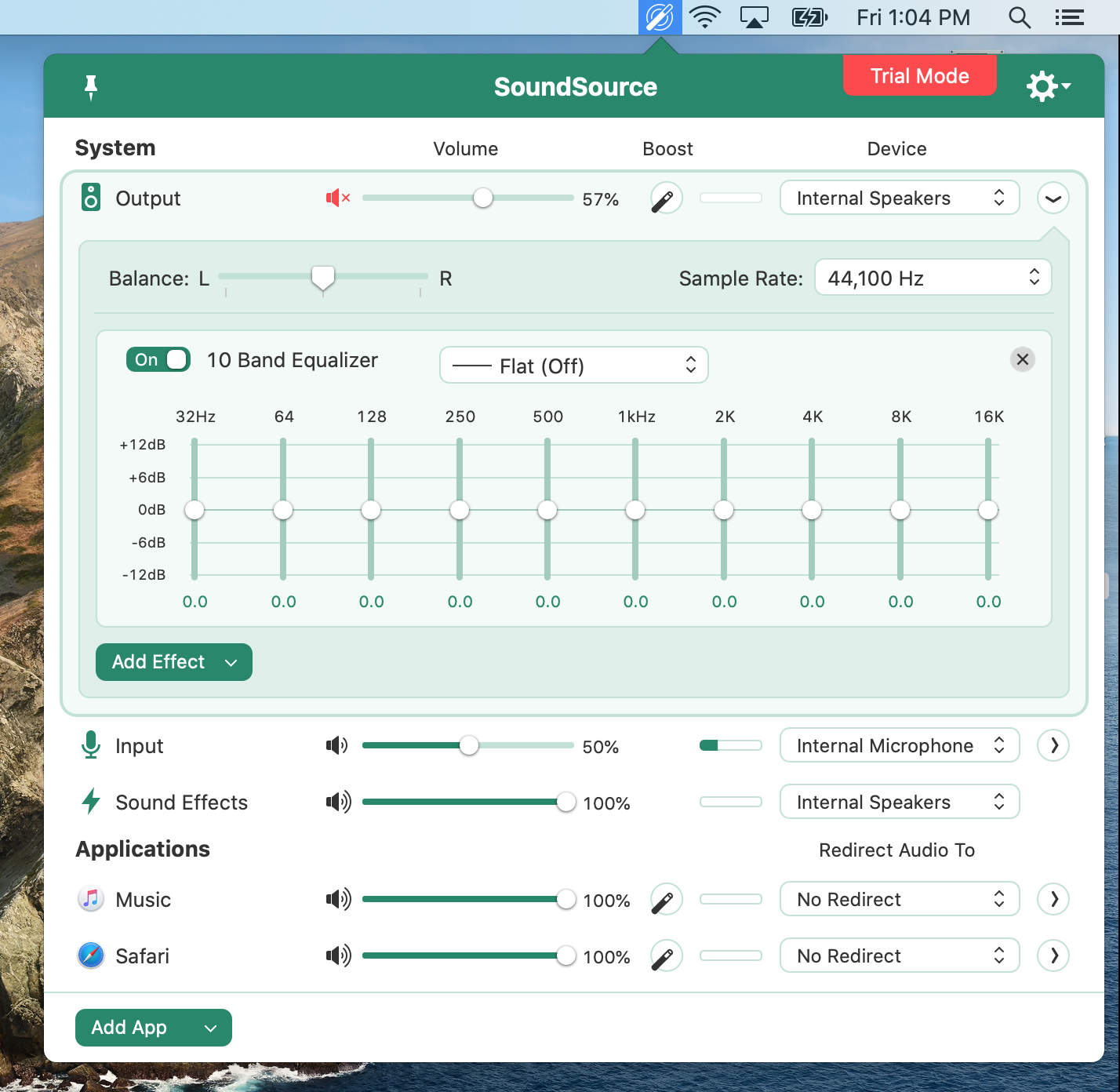
Task: Click the 64 Hz equalizer band knob
Action: click(x=283, y=510)
